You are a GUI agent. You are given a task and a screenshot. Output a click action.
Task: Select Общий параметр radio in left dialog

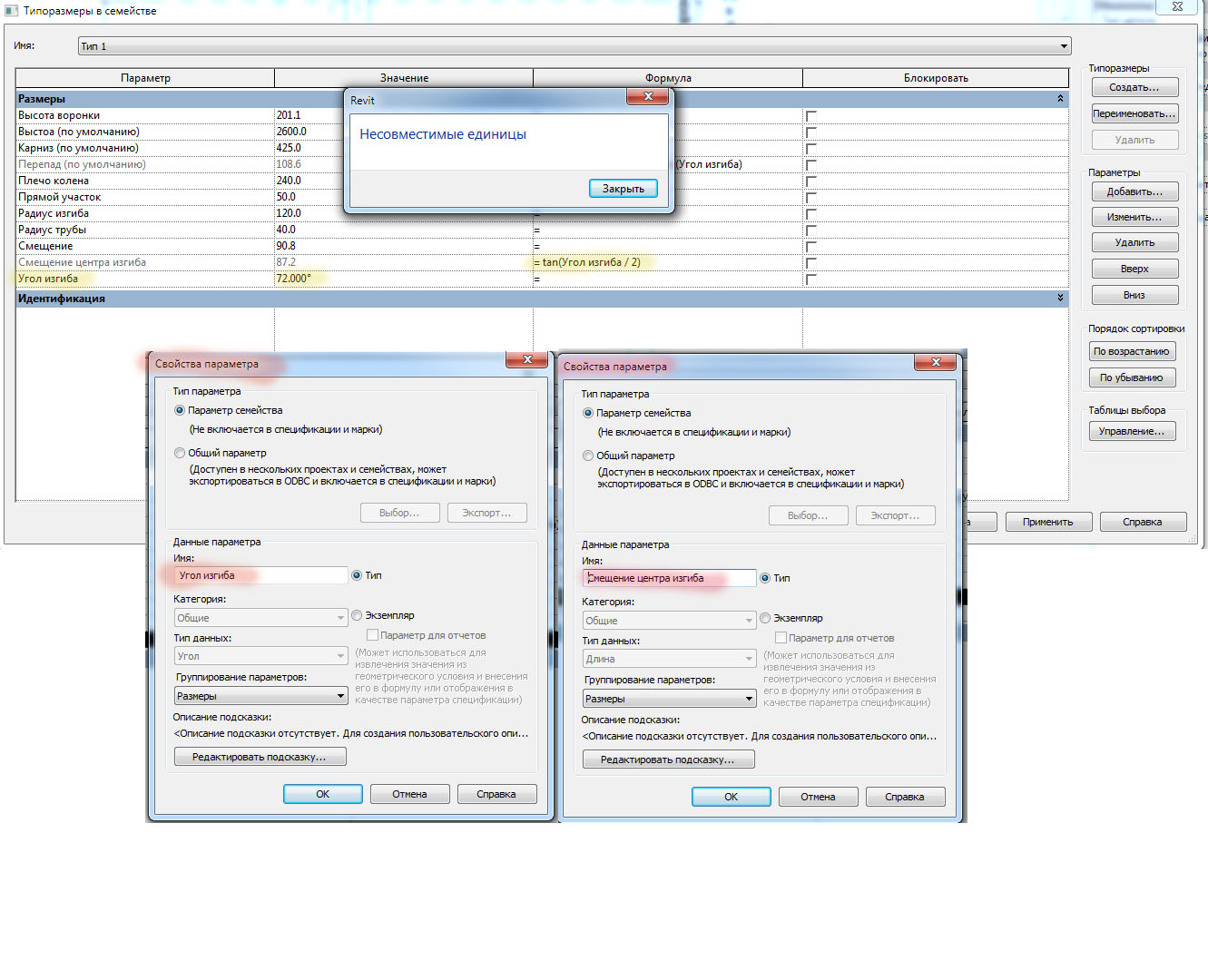coord(180,453)
